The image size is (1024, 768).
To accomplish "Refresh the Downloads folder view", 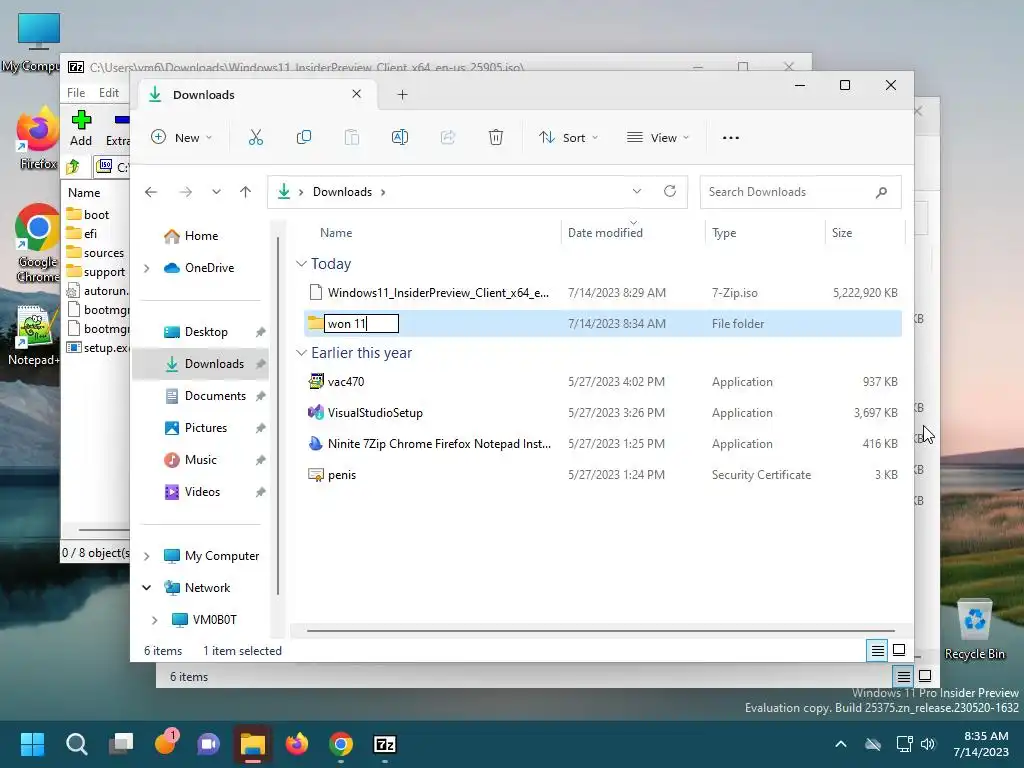I will 669,191.
